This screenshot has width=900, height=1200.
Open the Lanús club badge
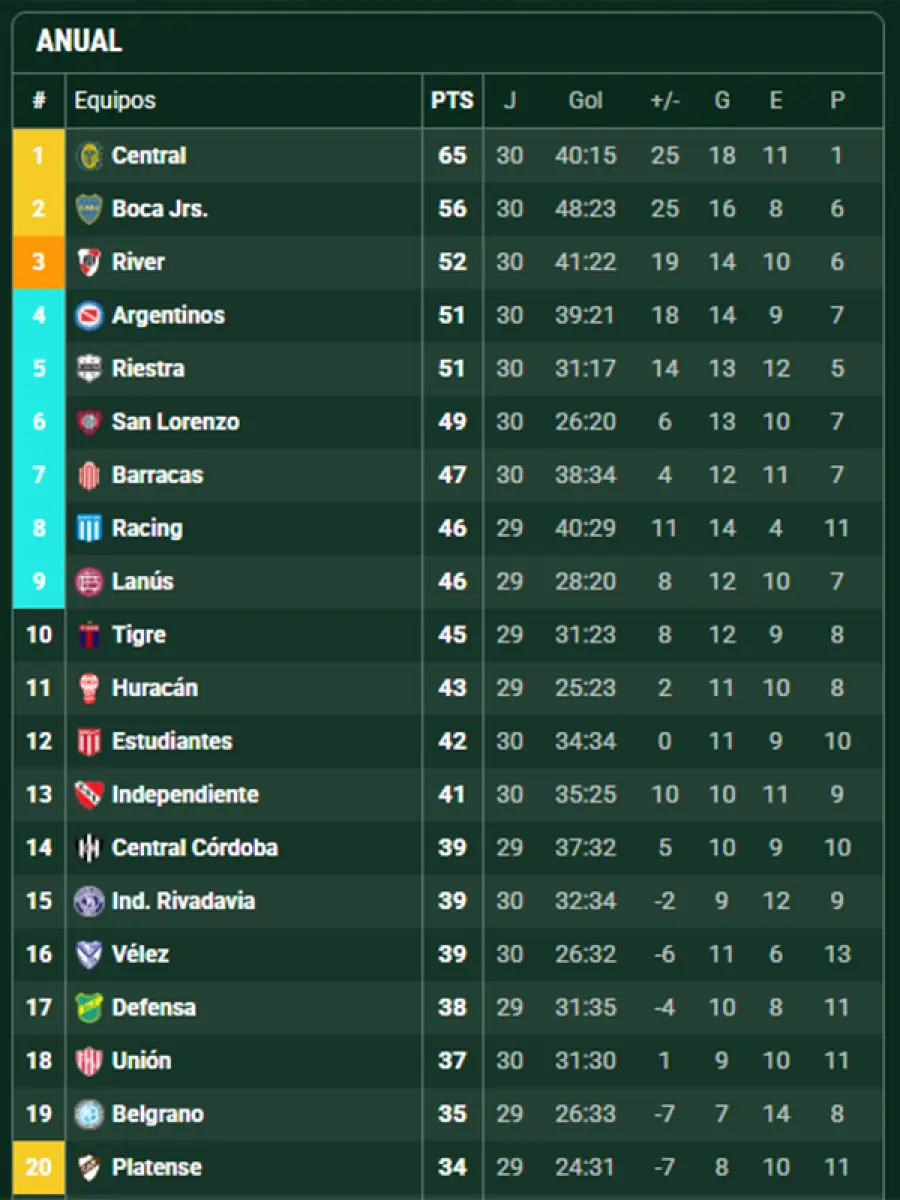coord(89,581)
